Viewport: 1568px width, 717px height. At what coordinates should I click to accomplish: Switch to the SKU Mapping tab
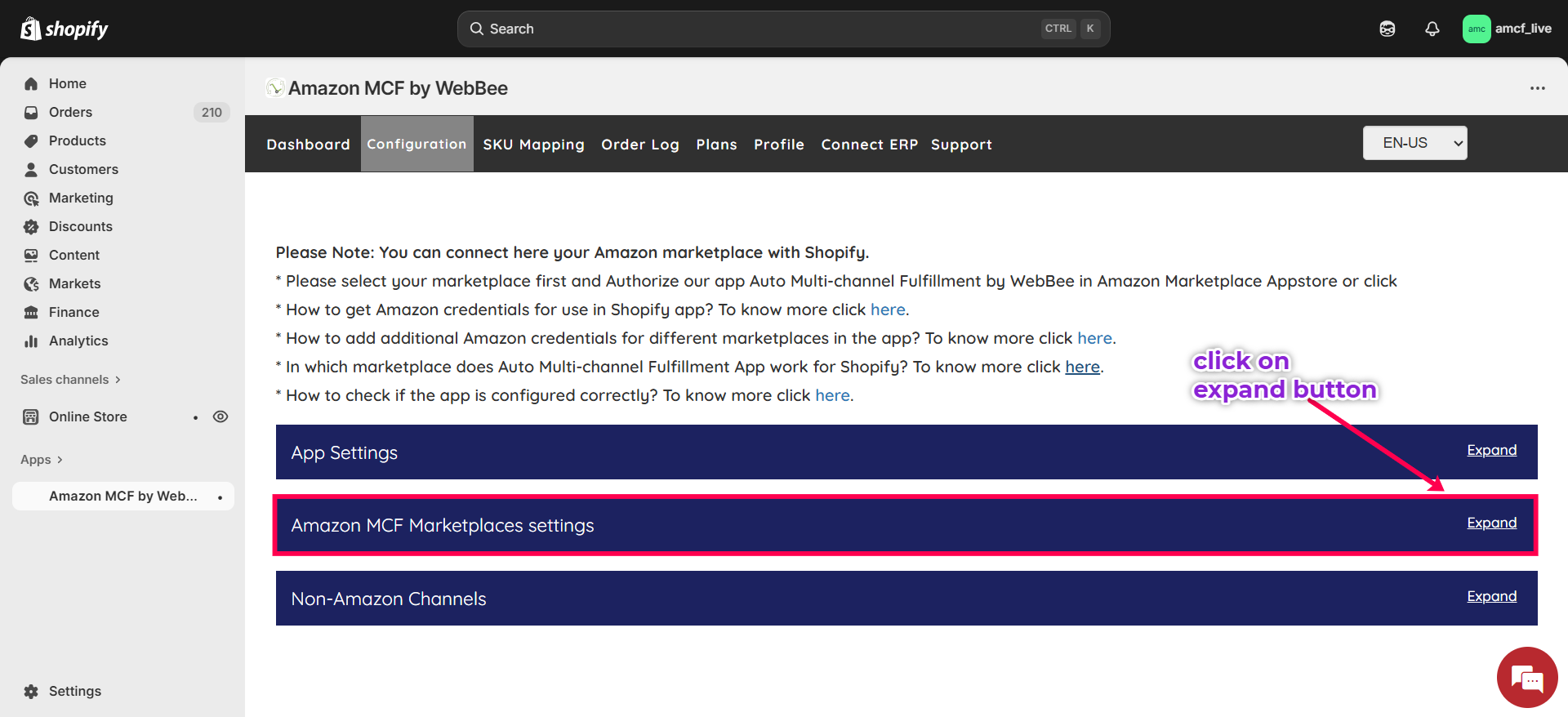pyautogui.click(x=533, y=145)
